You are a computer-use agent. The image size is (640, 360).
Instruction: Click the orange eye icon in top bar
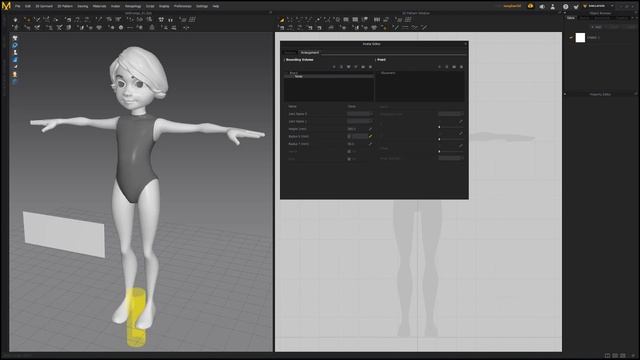coord(530,6)
